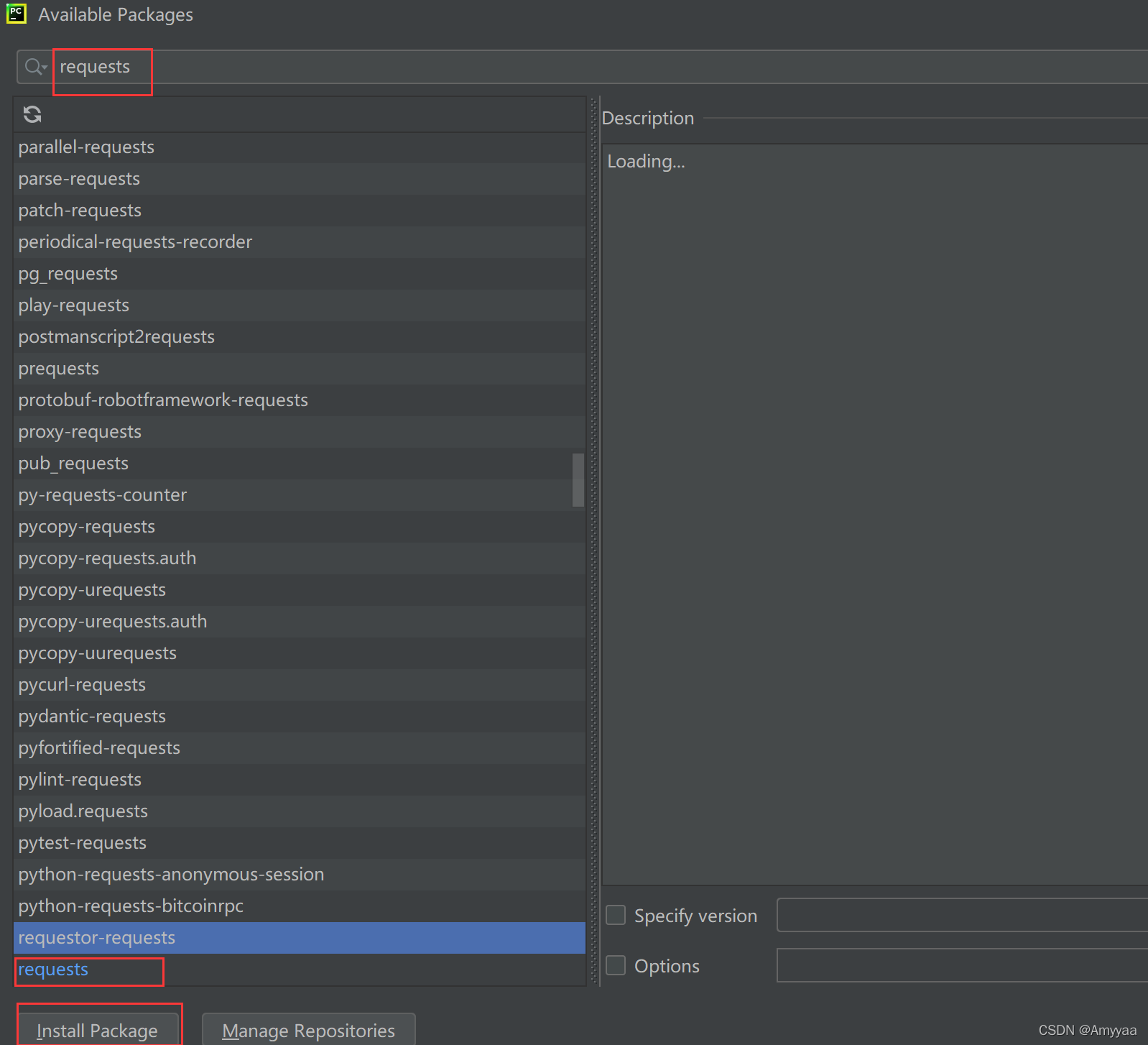Click the PyCharm logo in title bar
This screenshot has width=1148, height=1045.
(x=17, y=14)
